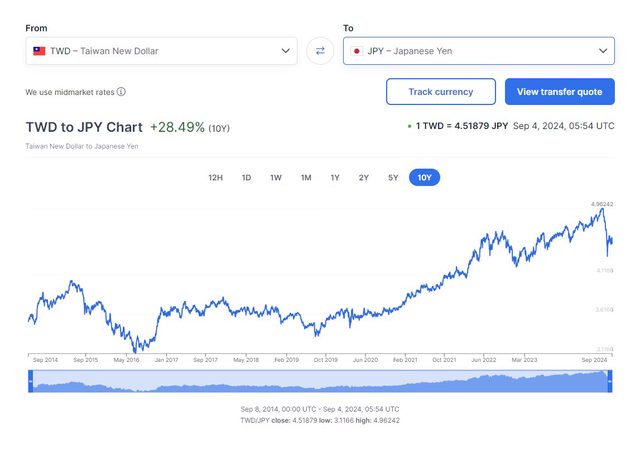Click the Japan flag icon

tap(356, 50)
